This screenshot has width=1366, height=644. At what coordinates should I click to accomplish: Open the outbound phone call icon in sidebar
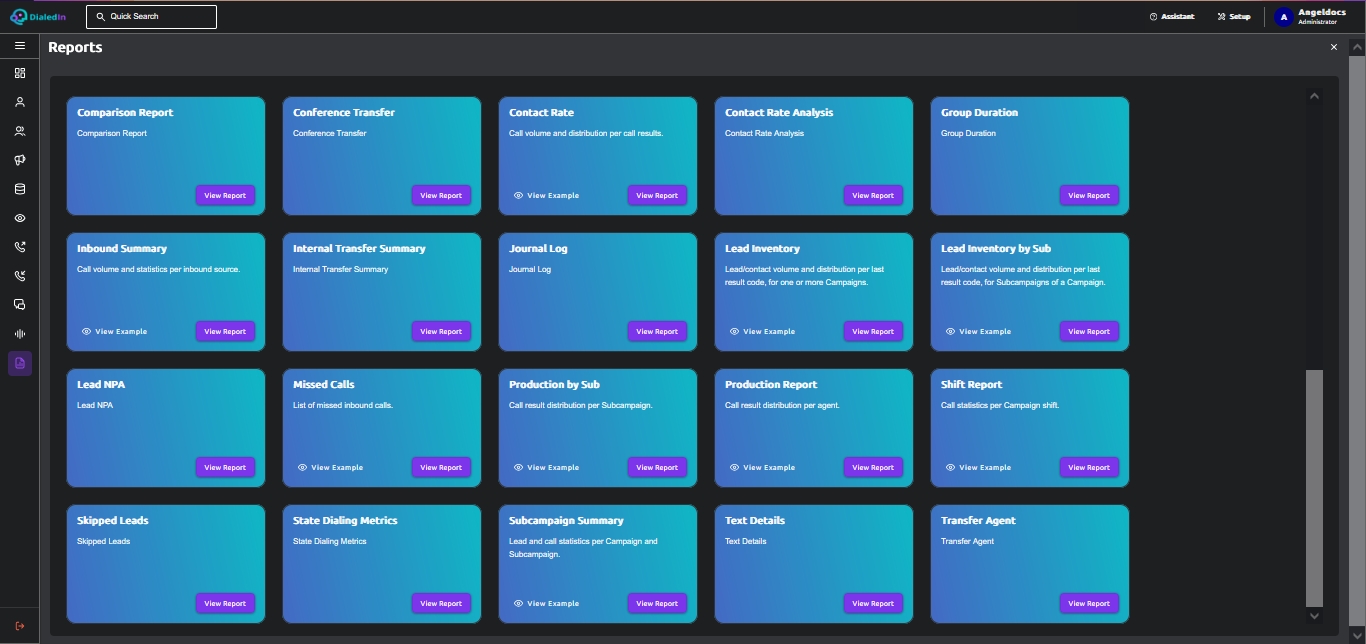pos(20,247)
